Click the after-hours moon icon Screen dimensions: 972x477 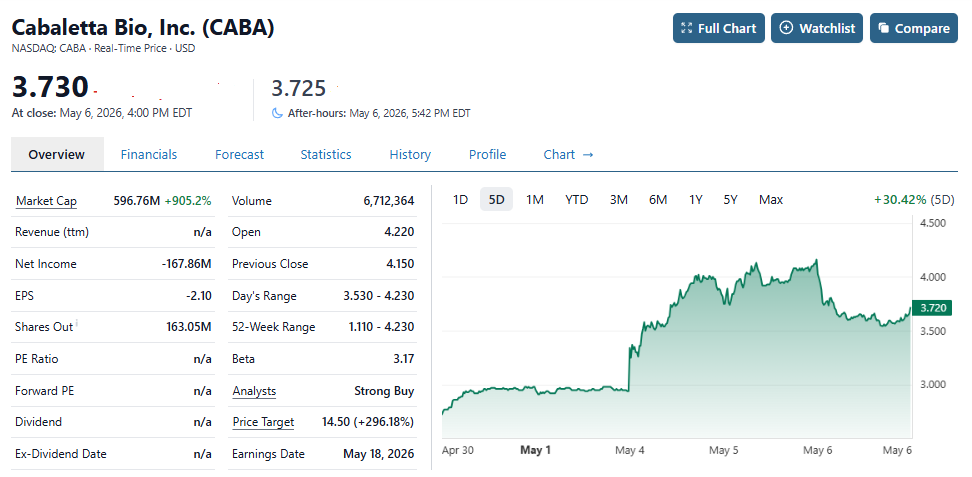277,114
